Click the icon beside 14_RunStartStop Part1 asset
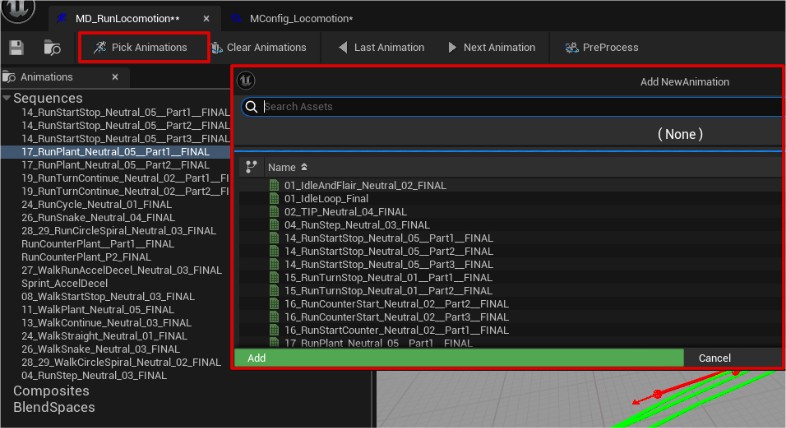 pyautogui.click(x=274, y=238)
